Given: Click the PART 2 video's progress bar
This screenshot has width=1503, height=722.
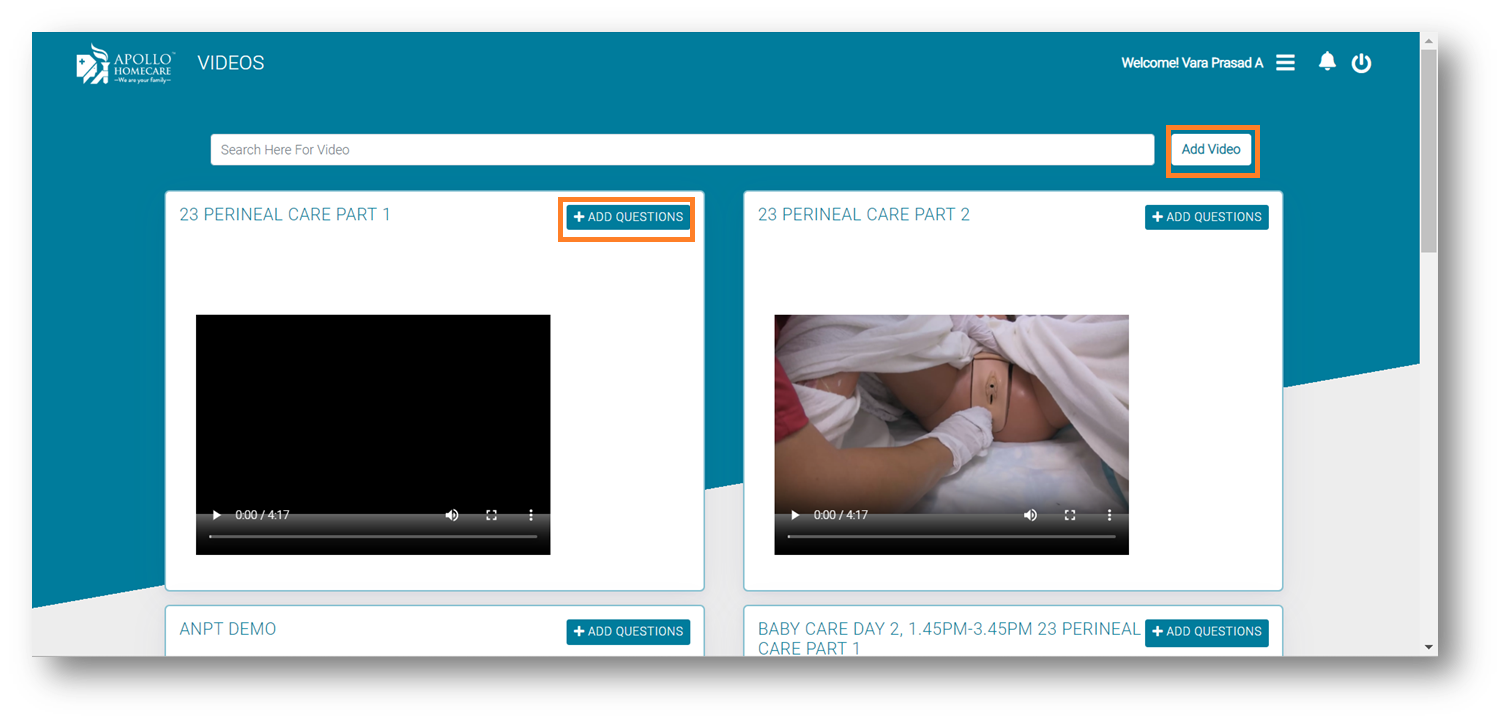Looking at the screenshot, I should tap(951, 536).
